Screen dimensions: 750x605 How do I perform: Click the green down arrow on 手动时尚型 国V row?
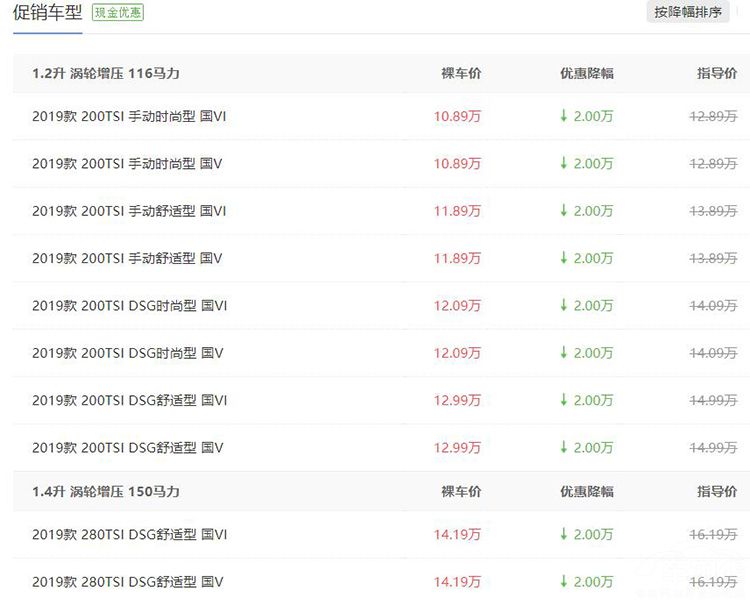pos(564,163)
